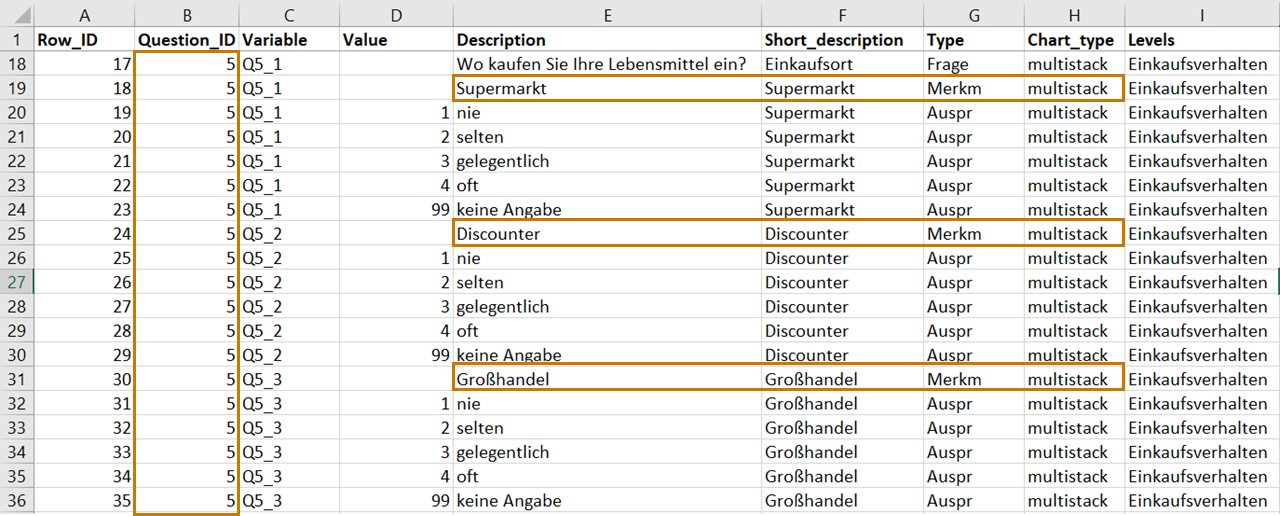This screenshot has width=1280, height=516.
Task: Select column H header
Action: point(1074,14)
